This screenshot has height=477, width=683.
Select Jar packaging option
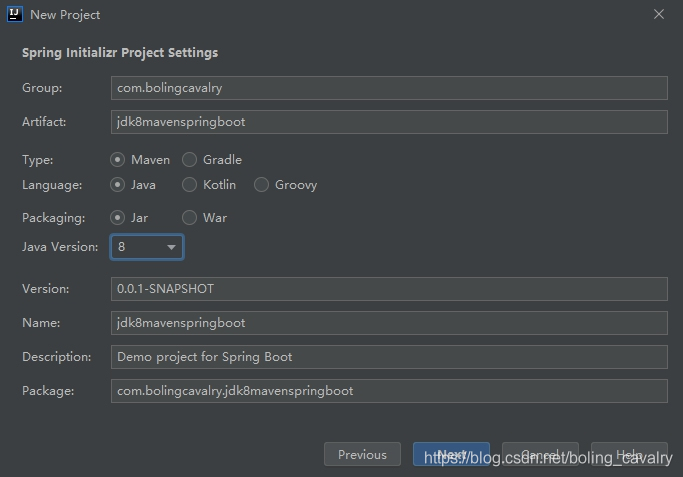(117, 217)
